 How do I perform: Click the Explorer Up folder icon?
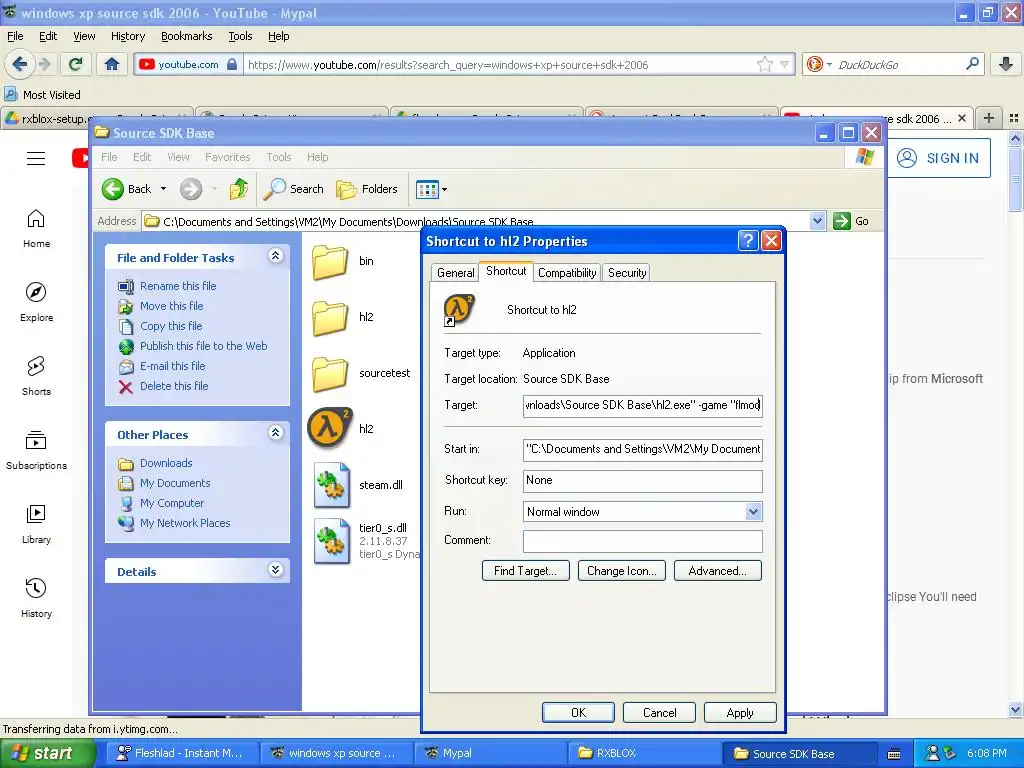pyautogui.click(x=238, y=189)
